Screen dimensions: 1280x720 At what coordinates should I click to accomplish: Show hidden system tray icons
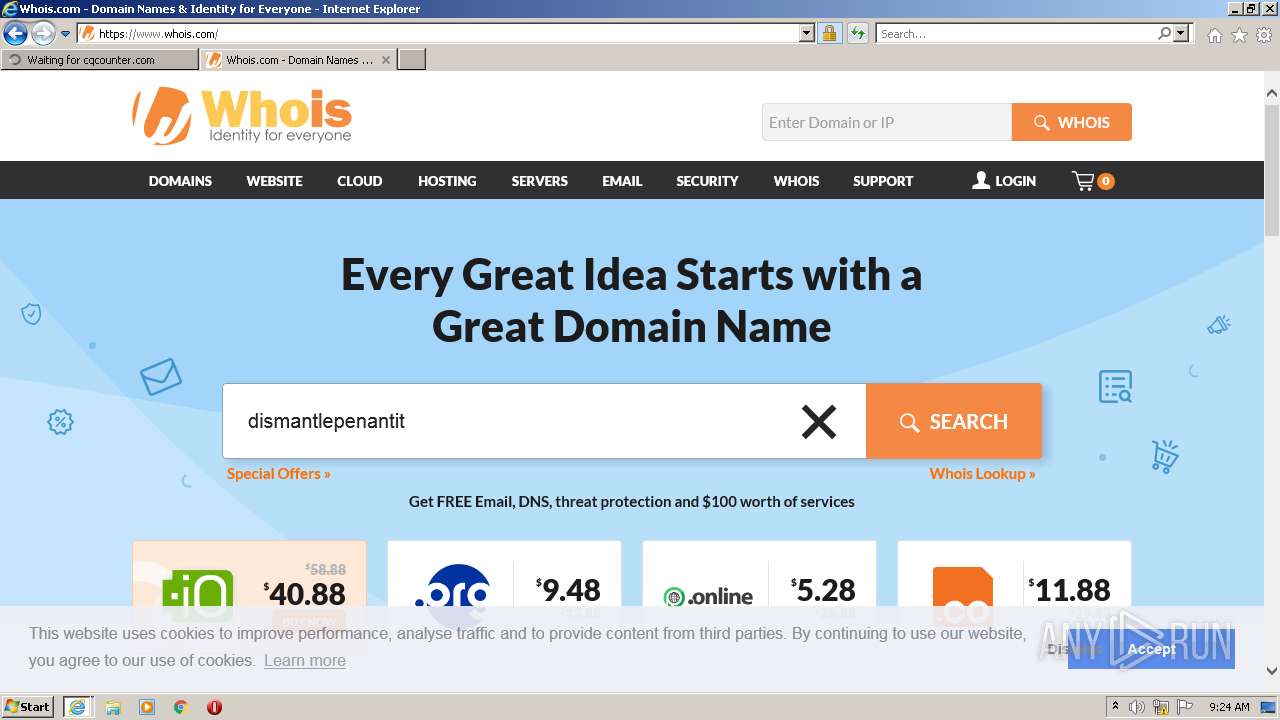coord(1116,707)
